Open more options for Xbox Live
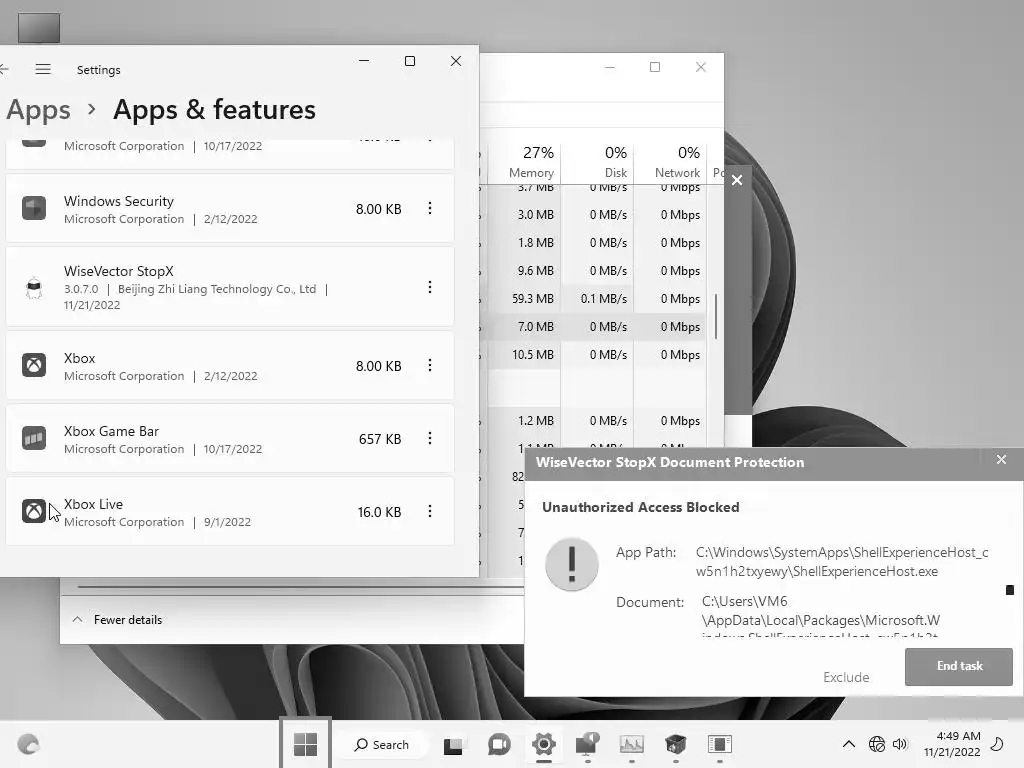1024x768 pixels. coord(430,511)
